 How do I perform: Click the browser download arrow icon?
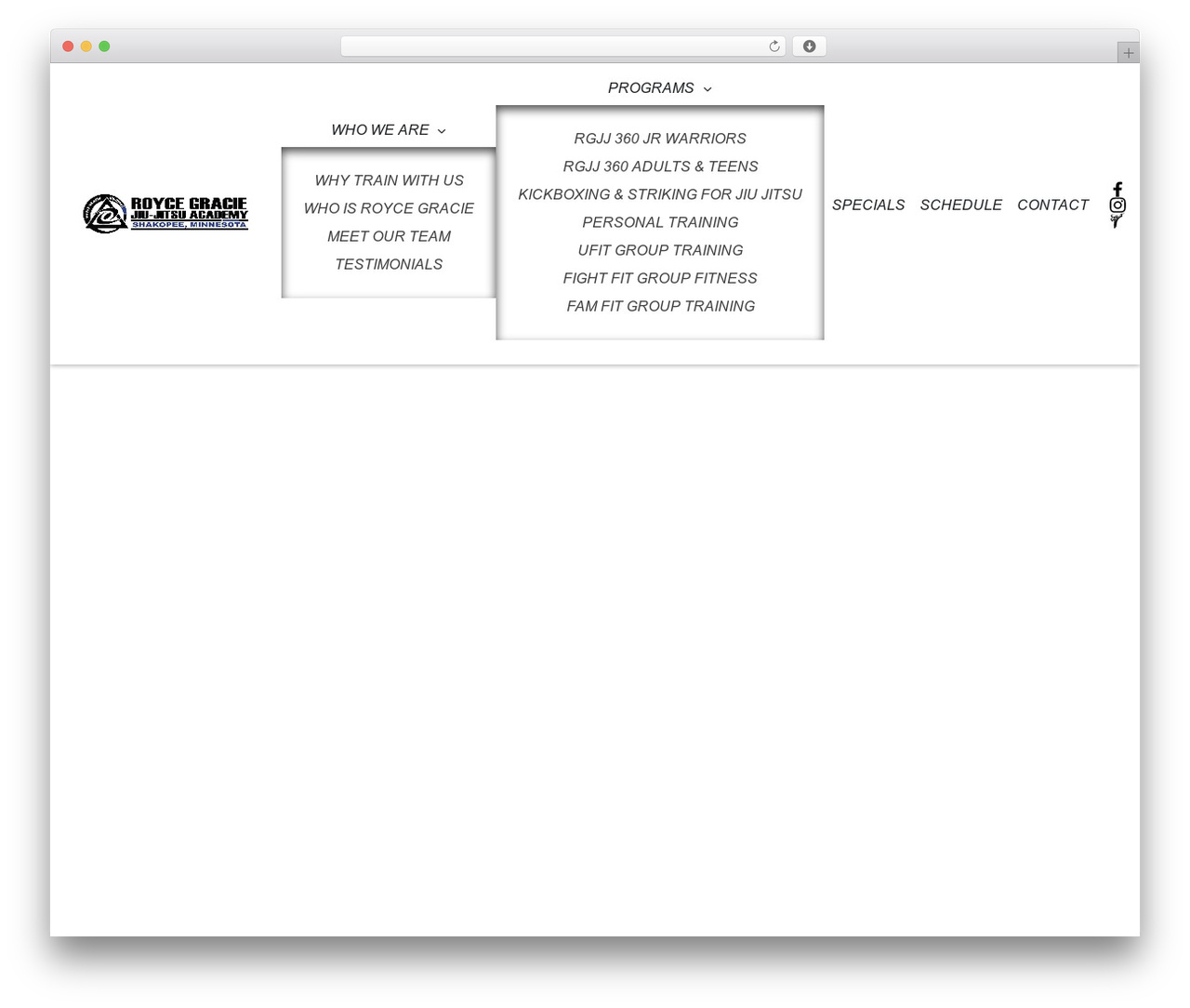point(809,46)
